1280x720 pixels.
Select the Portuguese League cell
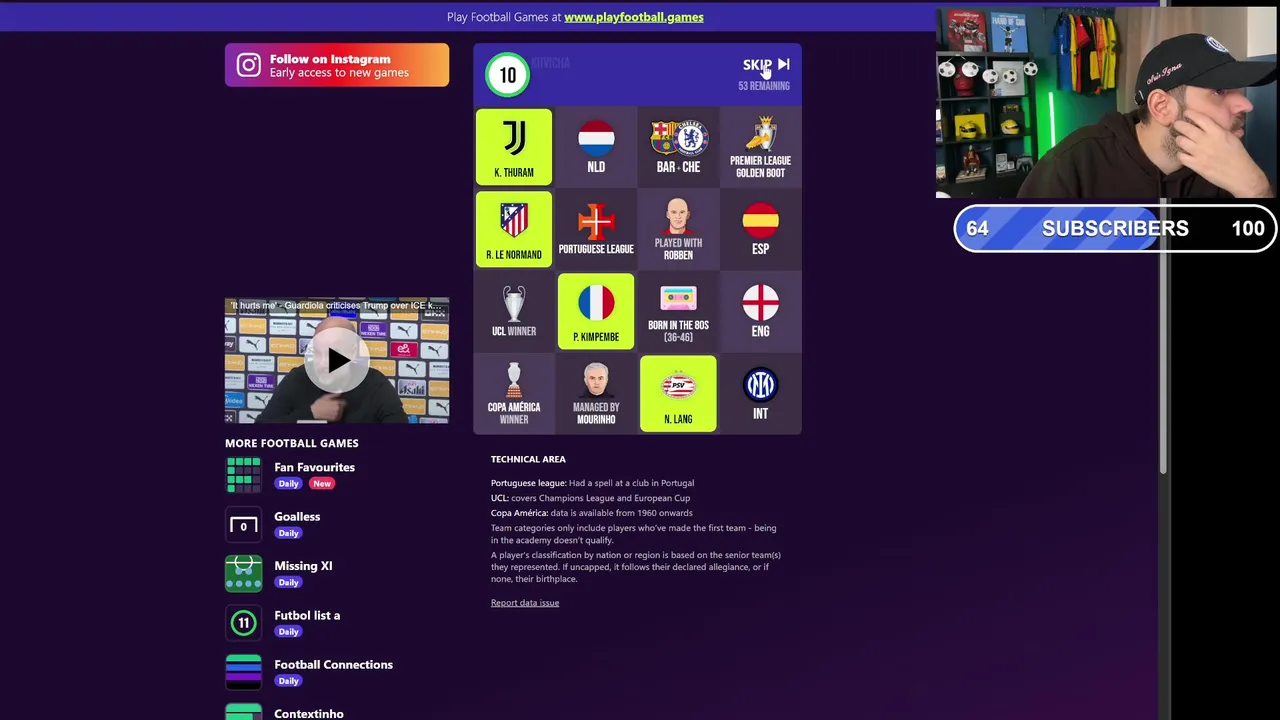click(596, 229)
